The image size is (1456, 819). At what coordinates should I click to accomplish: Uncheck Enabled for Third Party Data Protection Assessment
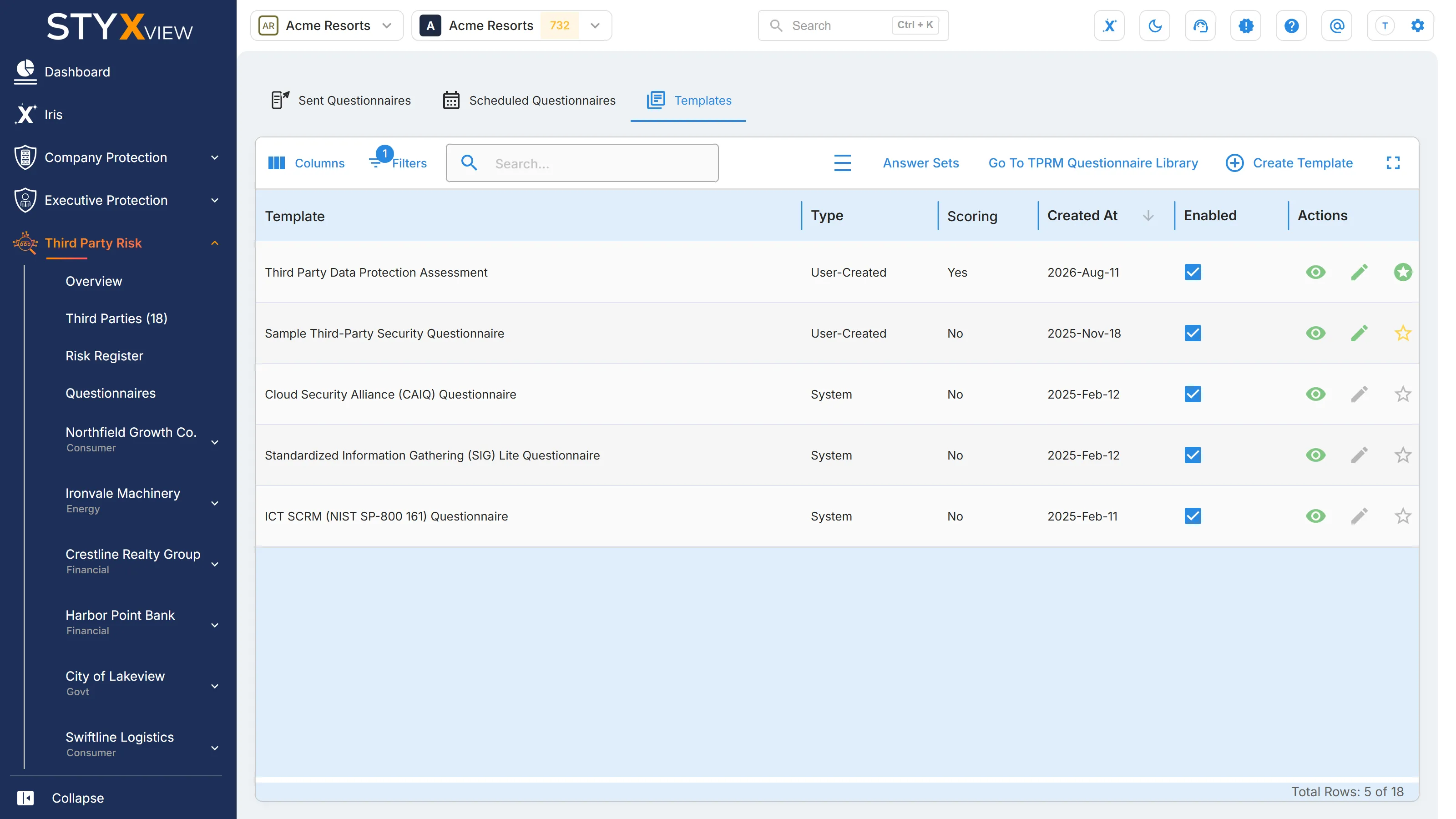(x=1193, y=273)
